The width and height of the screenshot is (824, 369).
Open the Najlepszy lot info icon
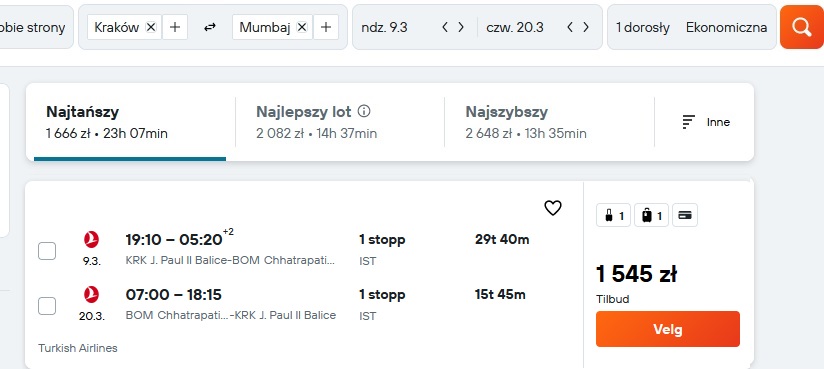[x=364, y=111]
